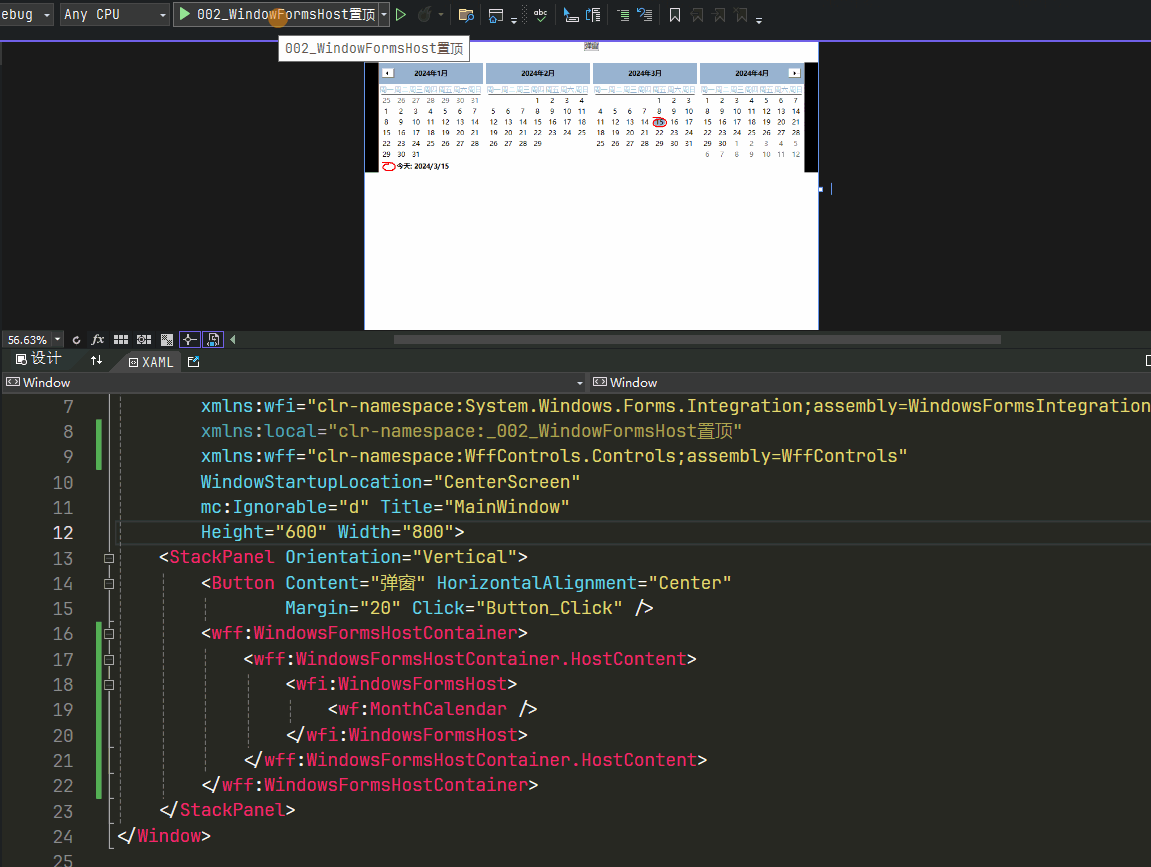Toggle the grid display icon
Screen dimensions: 1151x867
pyautogui.click(x=120, y=339)
